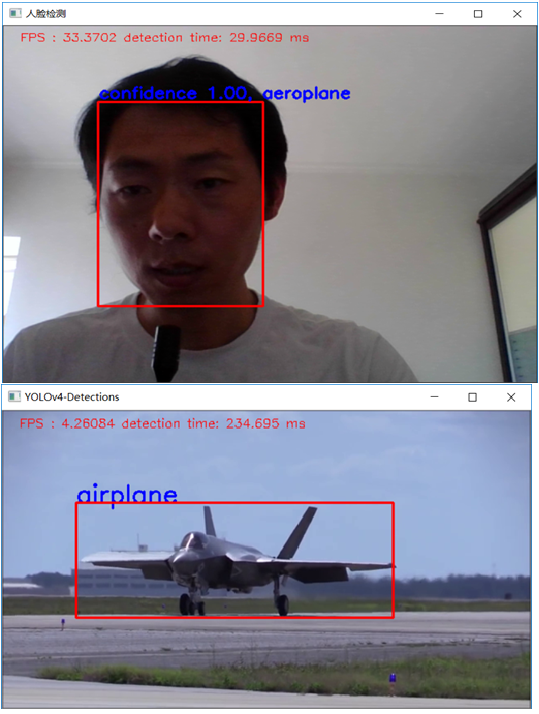Click the fighter jet cockpit canopy
This screenshot has width=539, height=714.
[x=193, y=541]
